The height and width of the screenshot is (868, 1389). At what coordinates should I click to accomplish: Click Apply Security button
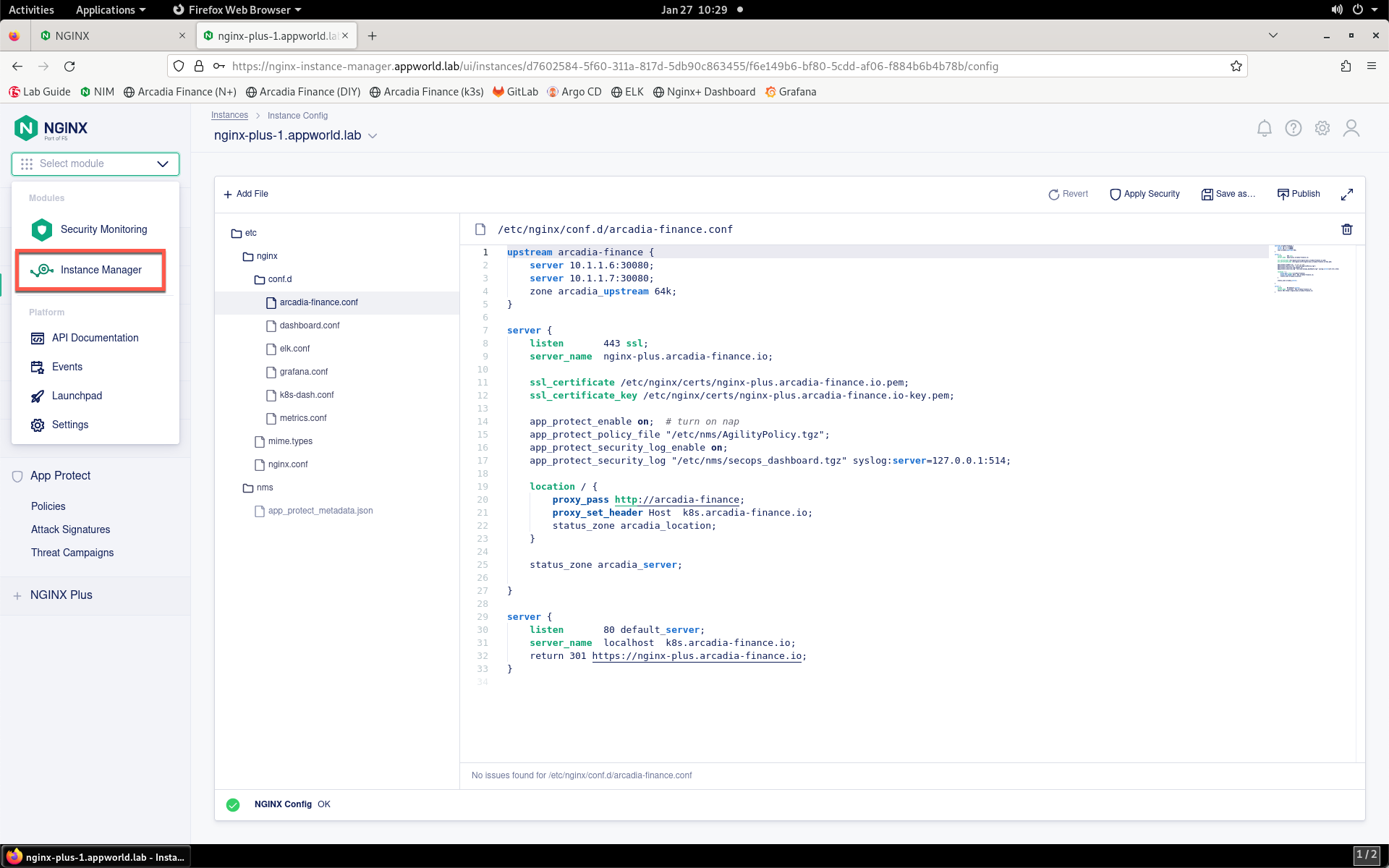1144,194
